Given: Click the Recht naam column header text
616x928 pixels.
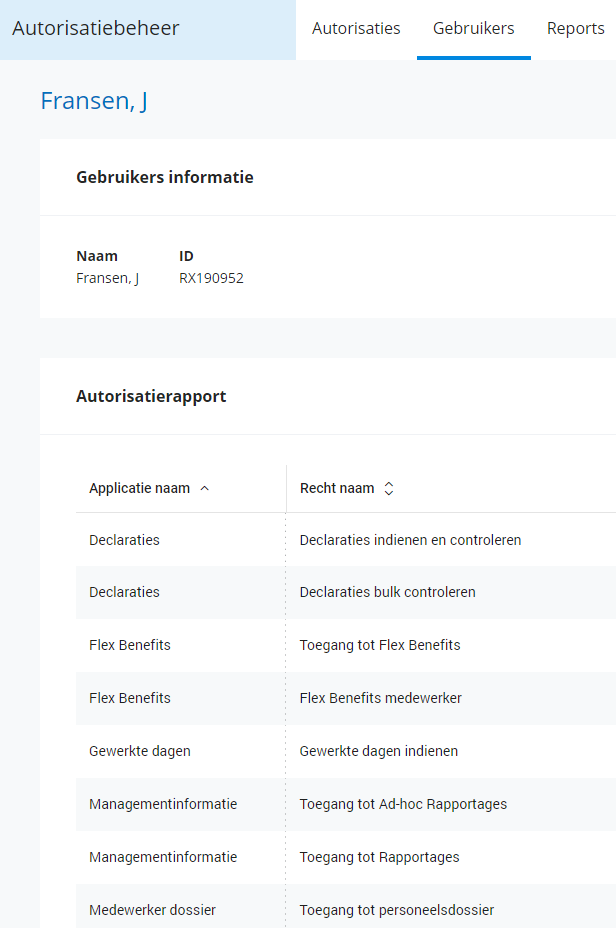Looking at the screenshot, I should 337,489.
